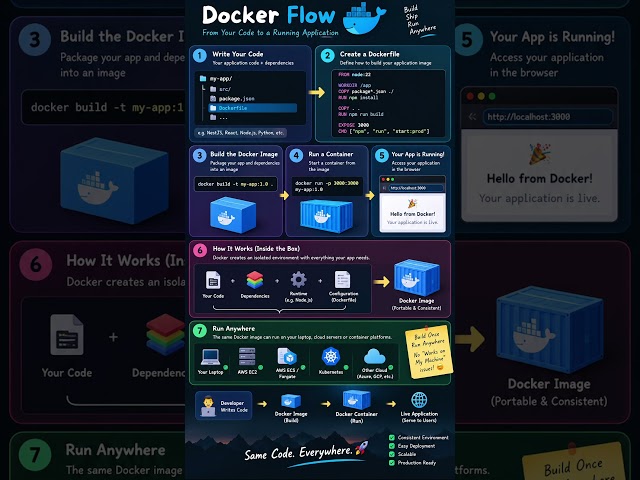The image size is (640, 480).
Task: Click the Runtime gear icon
Action: (298, 280)
